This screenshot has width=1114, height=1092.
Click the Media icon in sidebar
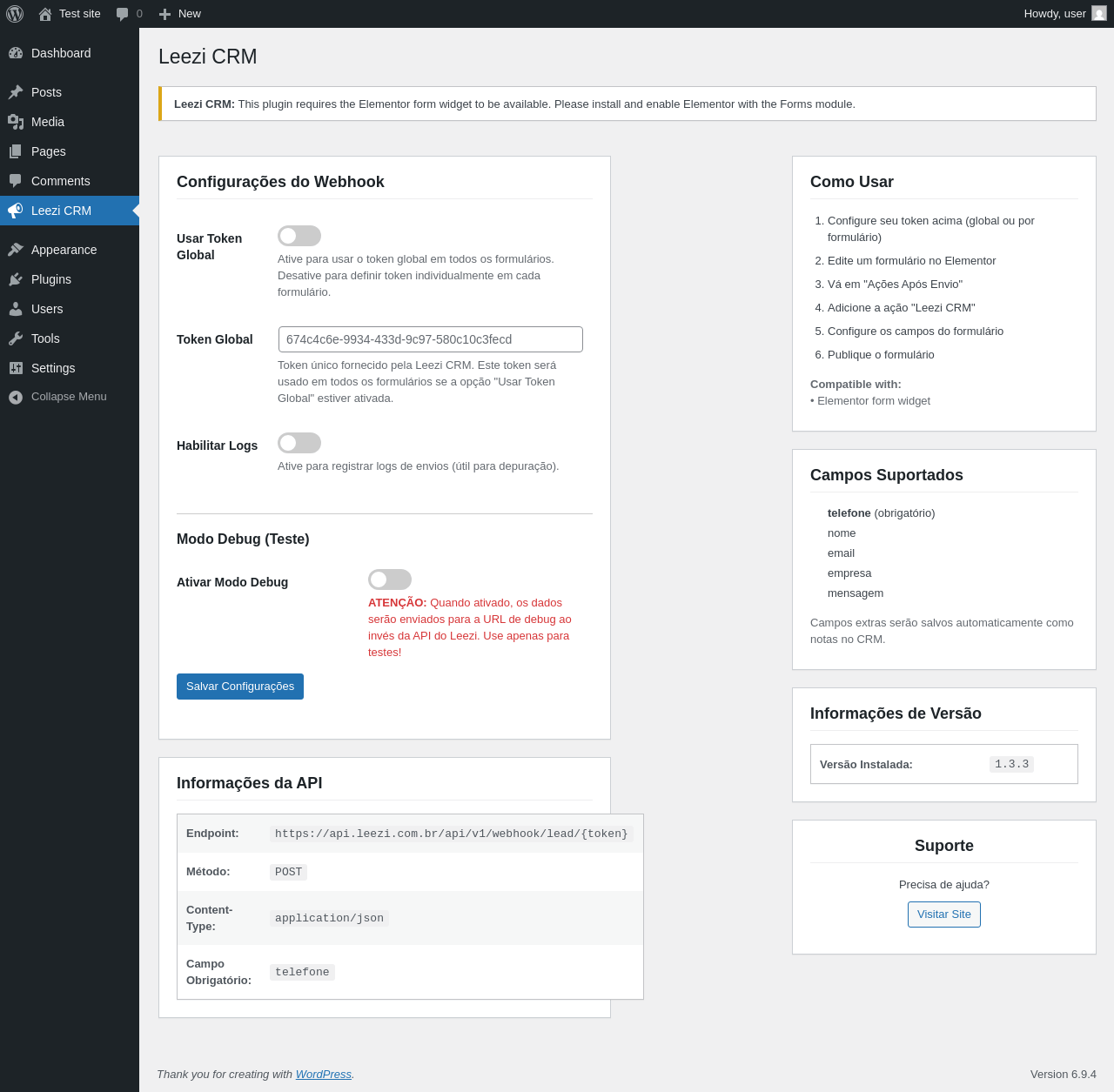16,122
